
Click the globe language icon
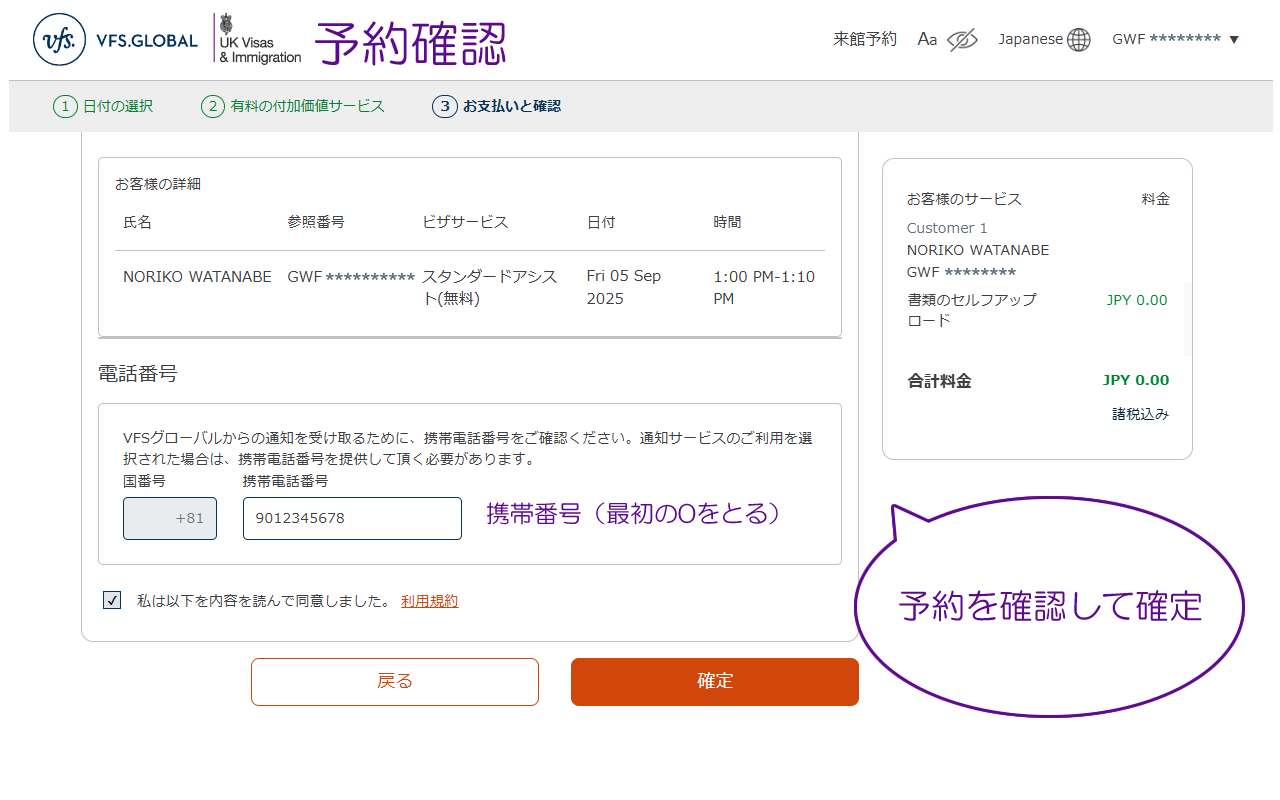coord(1078,40)
